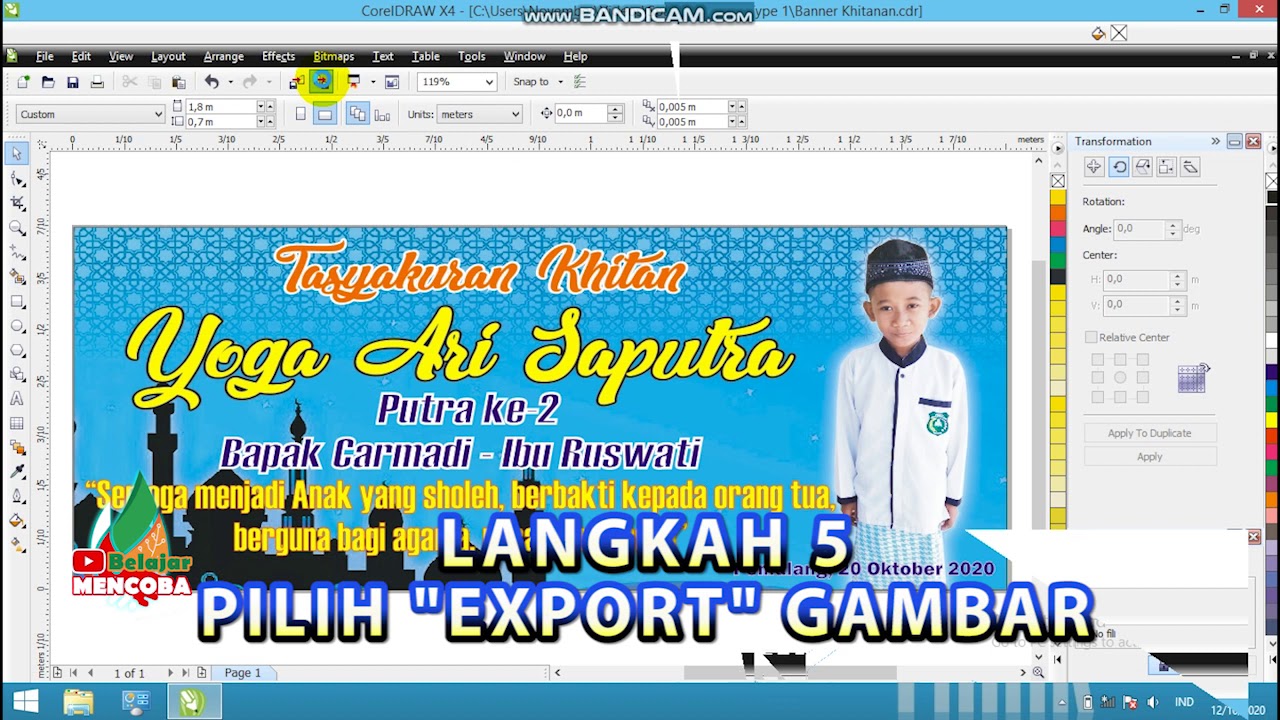Select the Outline Pen tool
Image resolution: width=1280 pixels, height=720 pixels.
point(17,497)
